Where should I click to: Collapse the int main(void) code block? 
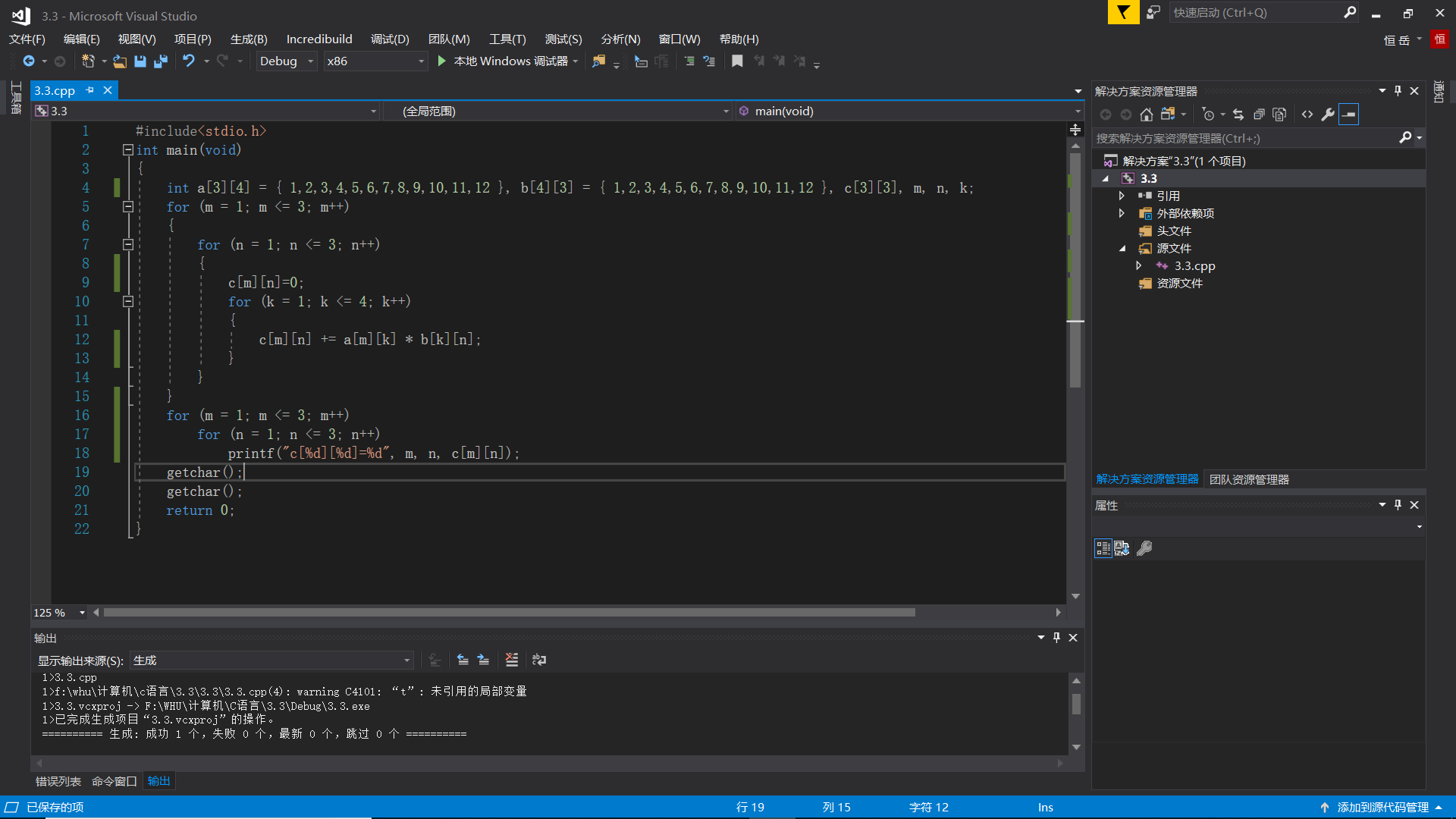pos(128,150)
